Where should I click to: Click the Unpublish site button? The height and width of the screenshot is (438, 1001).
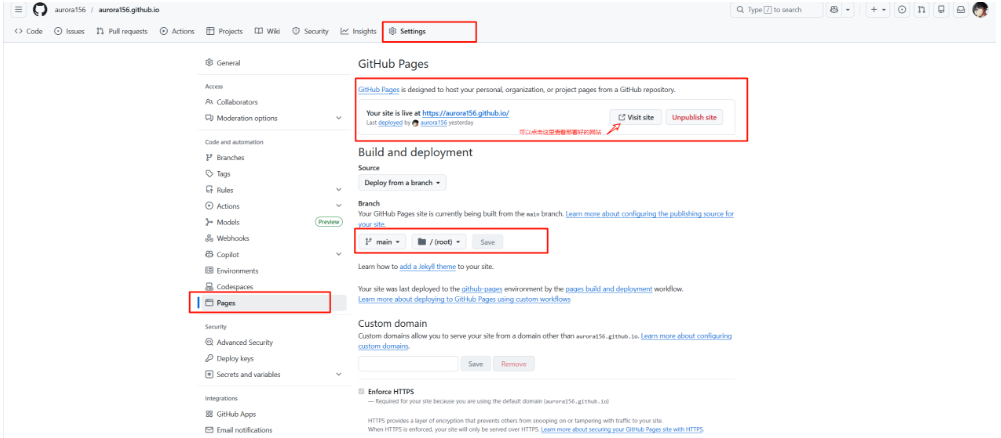[x=694, y=117]
